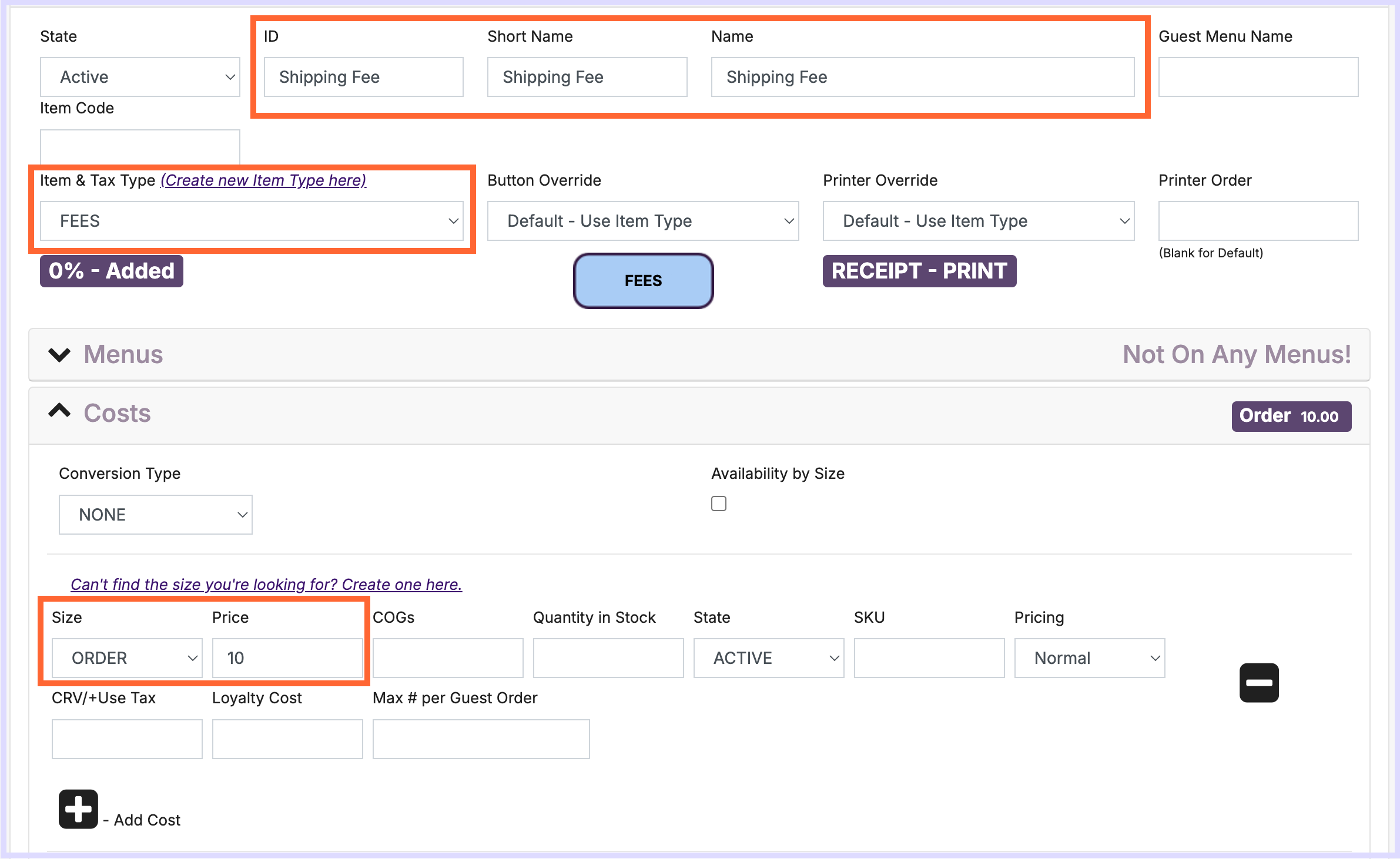The height and width of the screenshot is (859, 1400).
Task: Click the Order 10.00 badge
Action: [x=1291, y=417]
